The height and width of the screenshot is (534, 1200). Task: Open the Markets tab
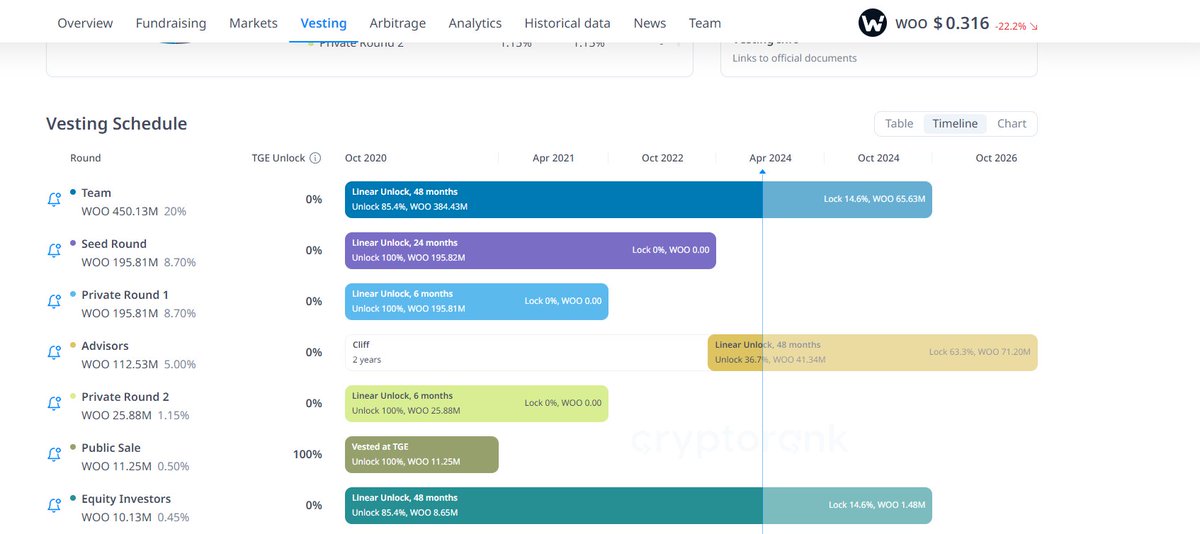pyautogui.click(x=253, y=23)
